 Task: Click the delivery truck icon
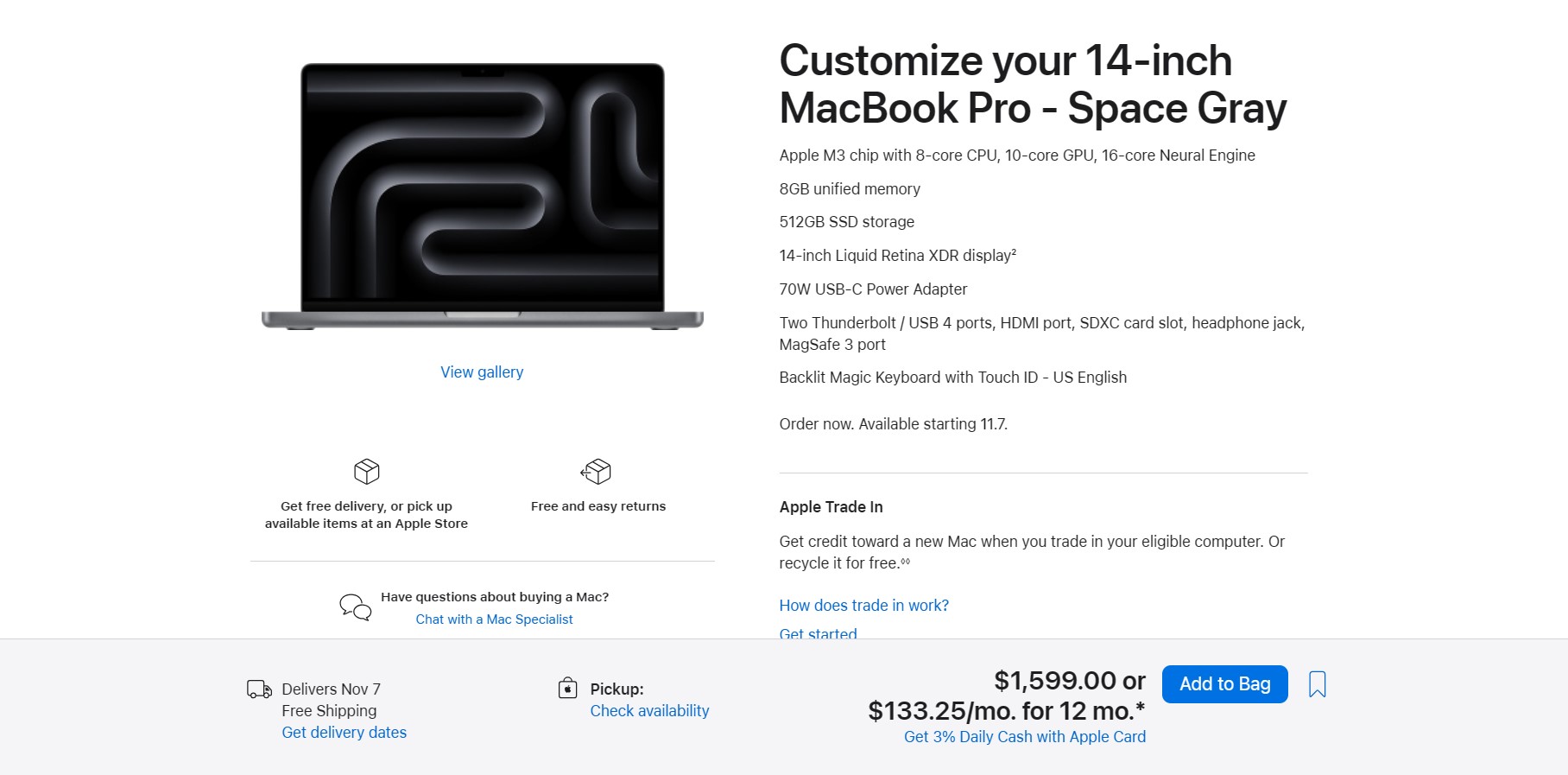tap(259, 689)
